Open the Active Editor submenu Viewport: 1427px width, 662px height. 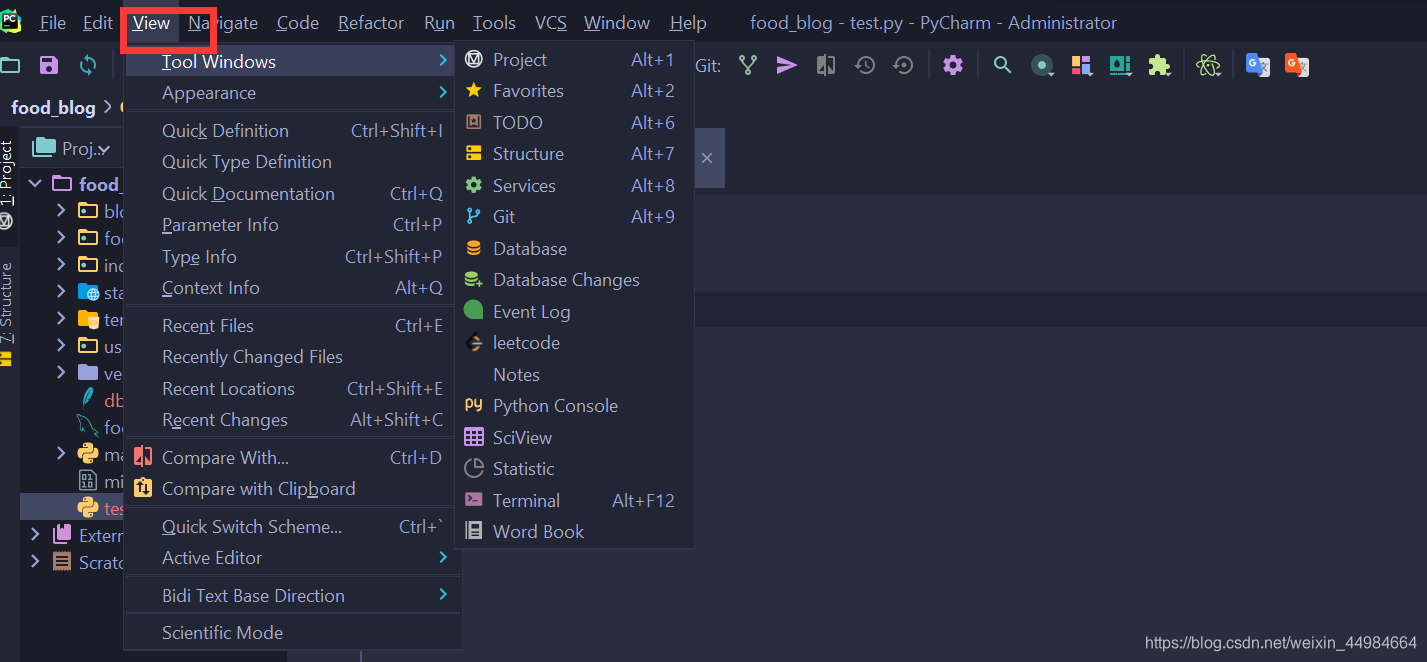pos(291,558)
